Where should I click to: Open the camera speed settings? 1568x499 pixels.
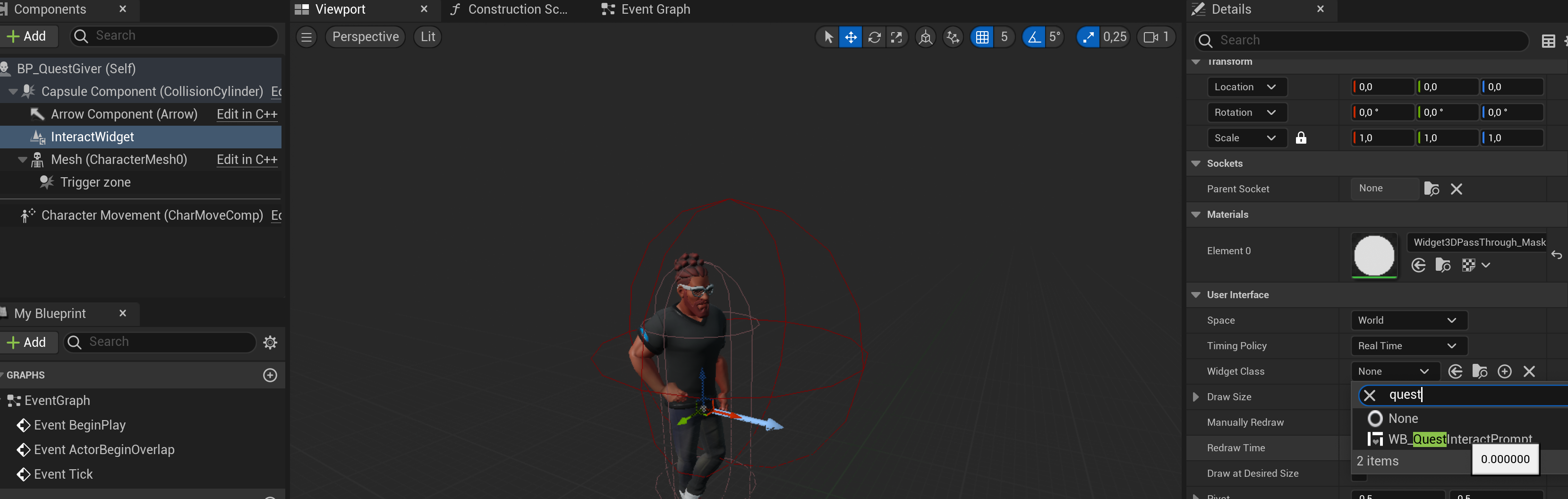[x=1155, y=37]
